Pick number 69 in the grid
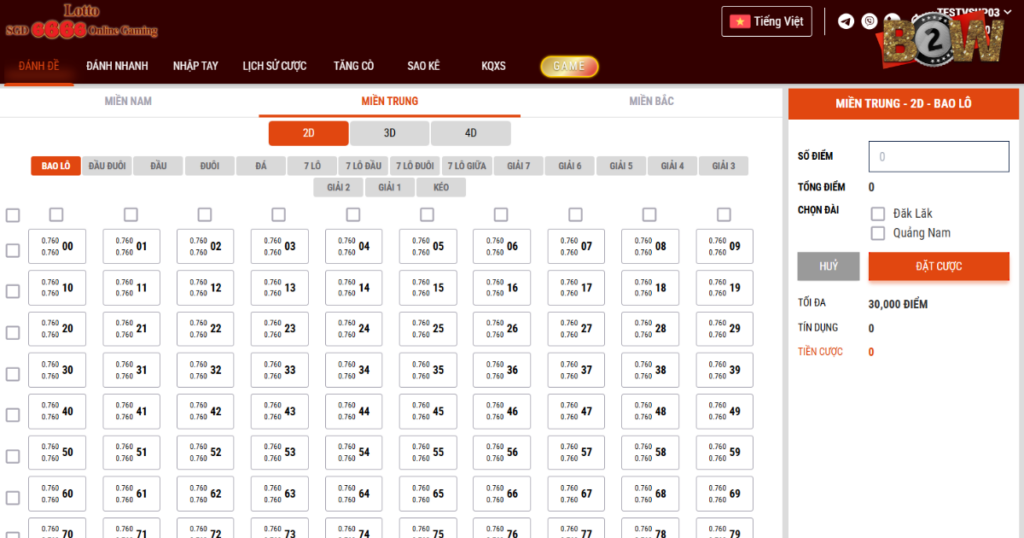Viewport: 1024px width, 538px height. coord(724,494)
